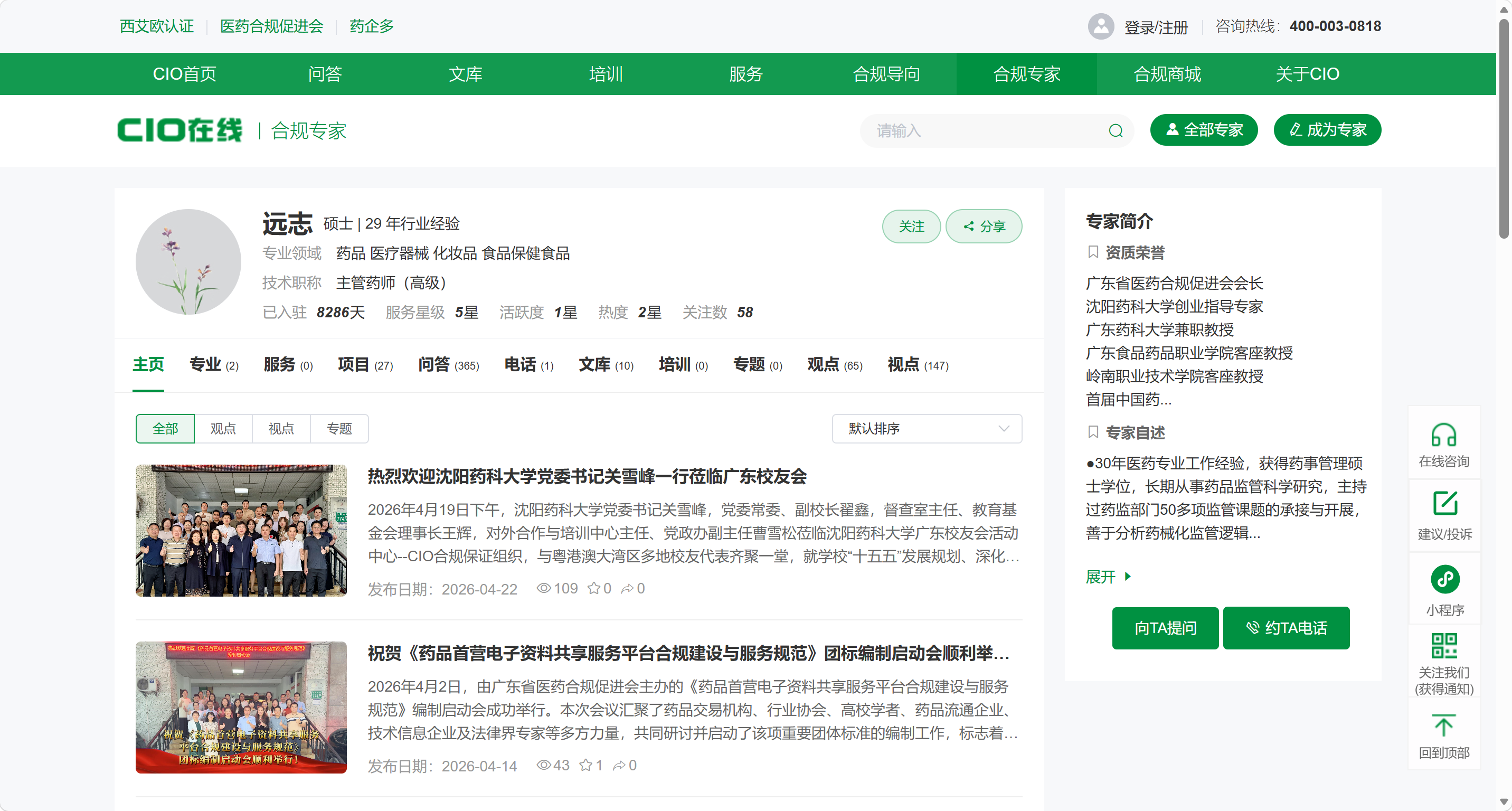Click the 向TA提问 button
1512x811 pixels.
[x=1165, y=628]
